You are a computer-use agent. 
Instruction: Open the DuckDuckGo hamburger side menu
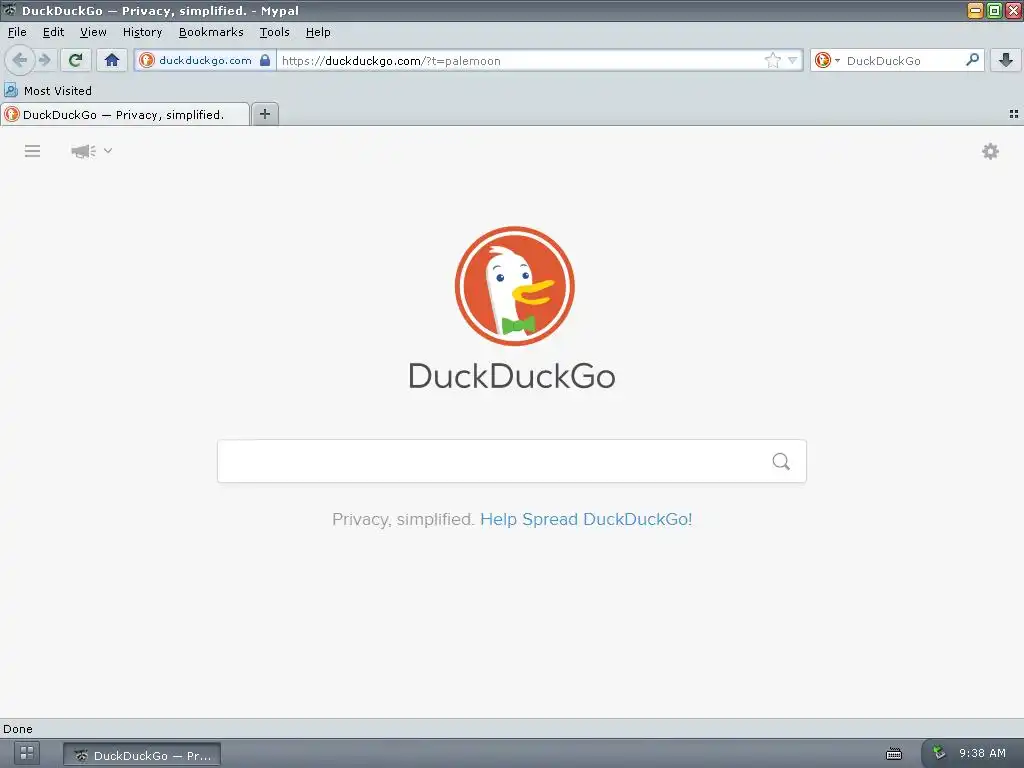33,151
